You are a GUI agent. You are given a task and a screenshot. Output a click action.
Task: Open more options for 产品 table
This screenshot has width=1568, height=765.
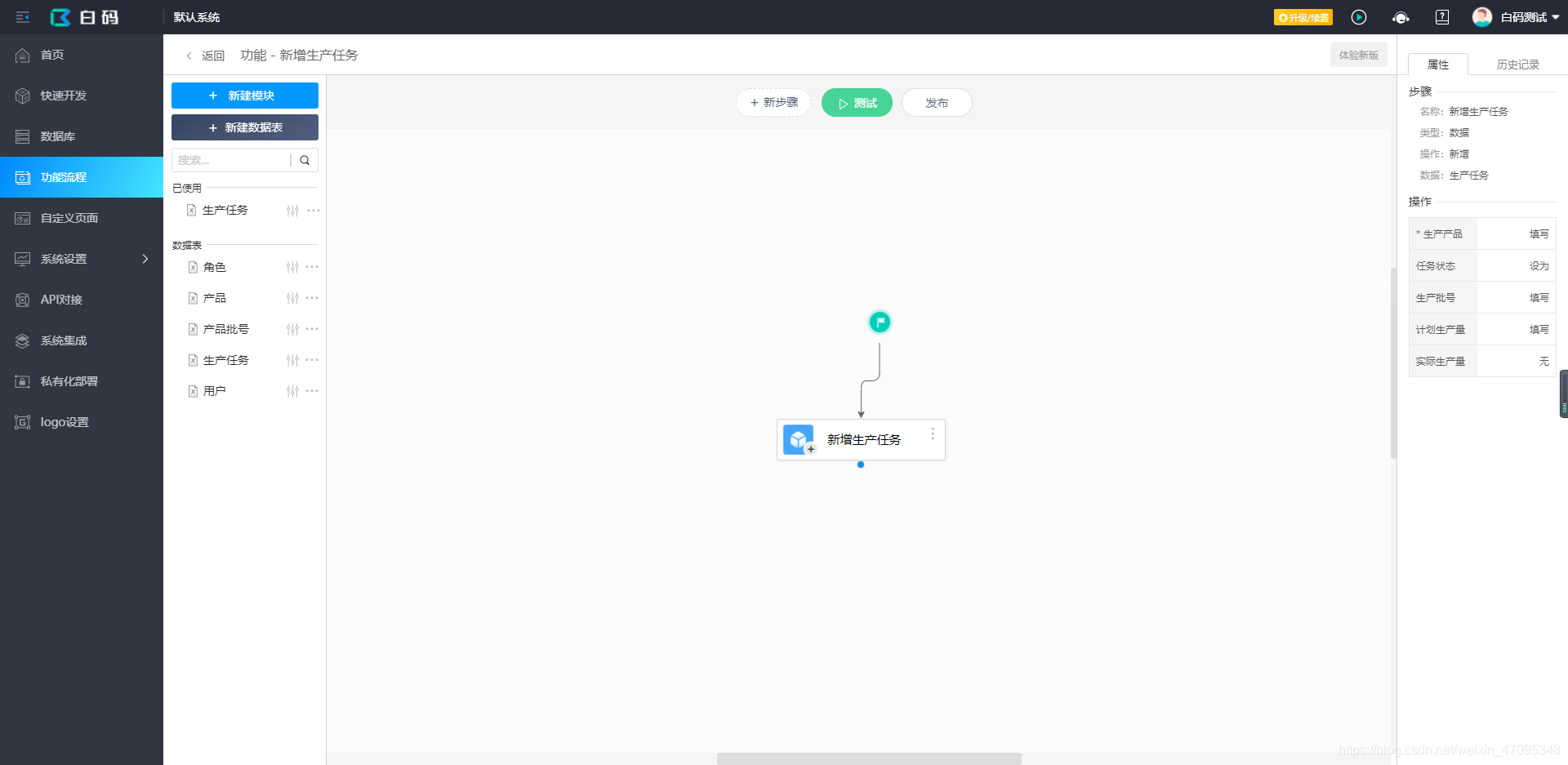pyautogui.click(x=312, y=298)
